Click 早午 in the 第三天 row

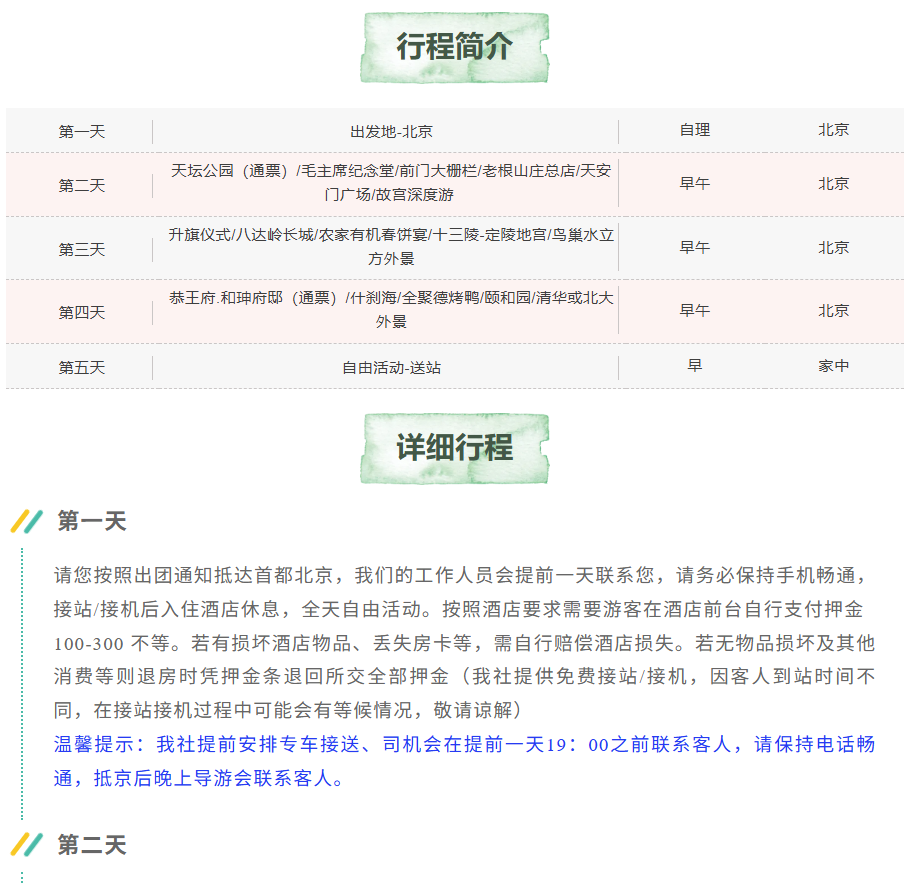click(695, 248)
